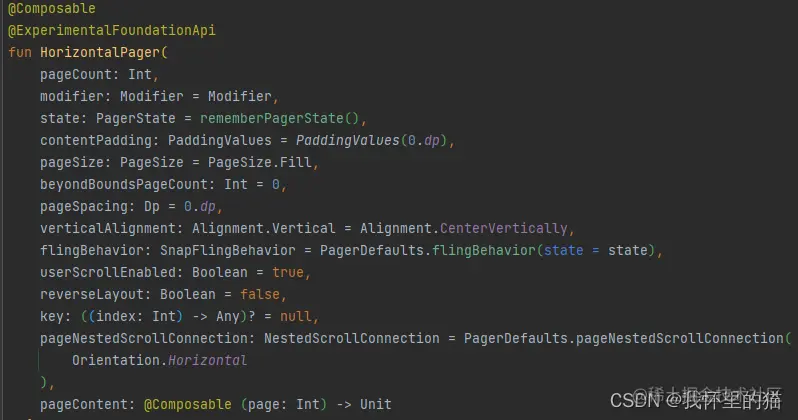Click the italic PaddingValues(0.dp) call

372,140
